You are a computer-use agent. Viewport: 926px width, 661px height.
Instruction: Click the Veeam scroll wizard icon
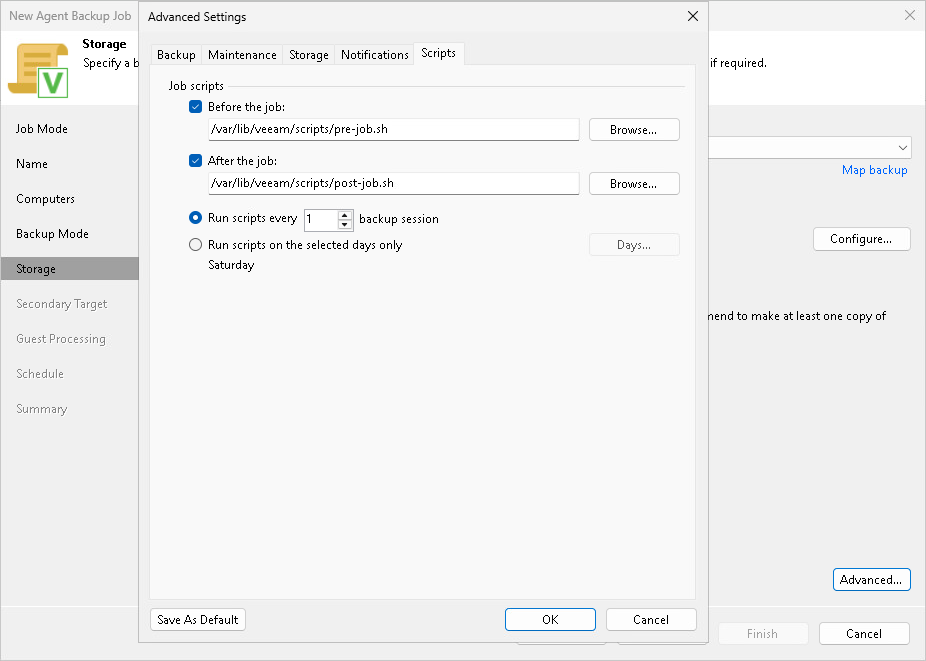tap(38, 70)
